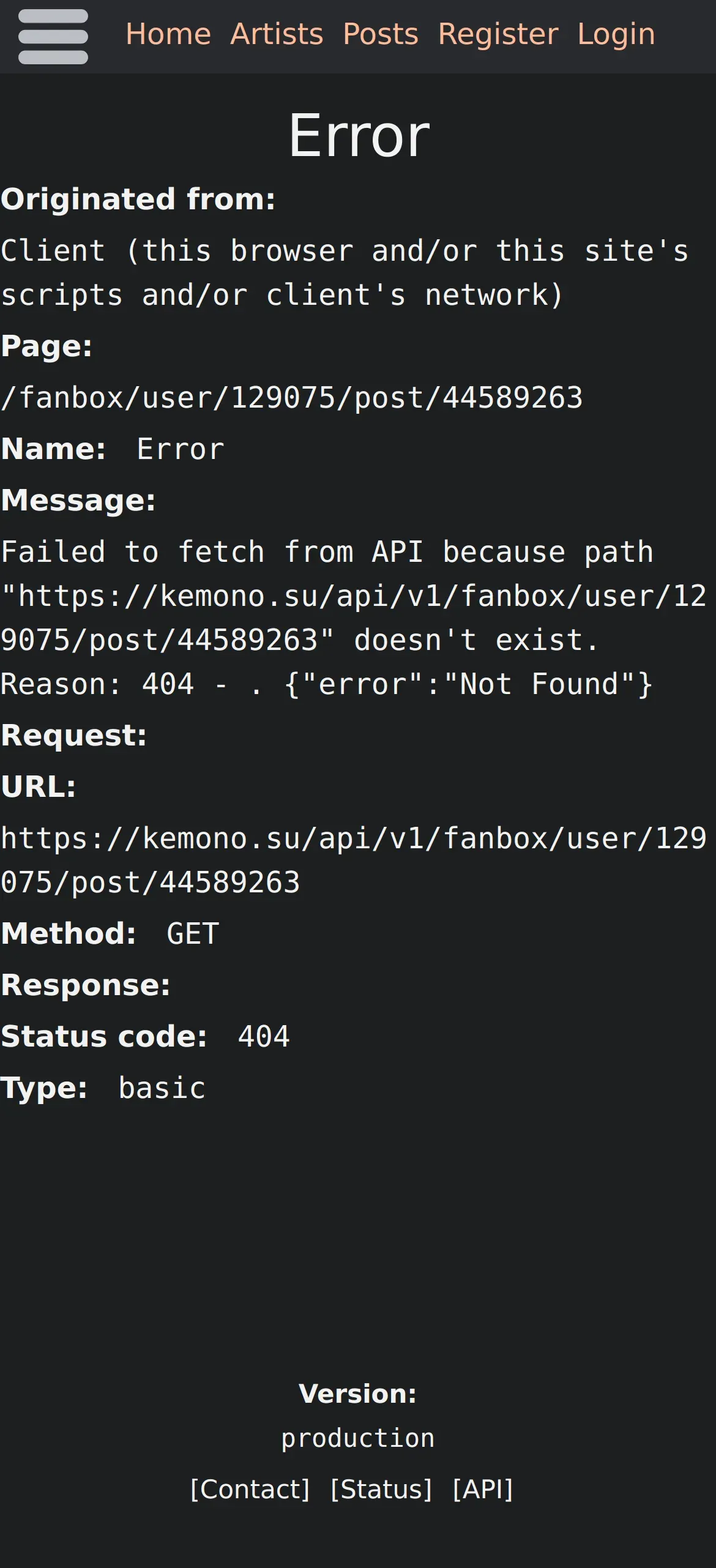716x1568 pixels.
Task: Open the Artists navigation link
Action: tap(277, 34)
